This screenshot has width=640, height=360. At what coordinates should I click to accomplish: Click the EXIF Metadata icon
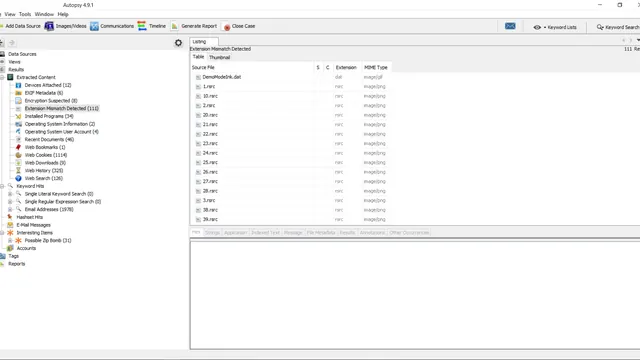(x=18, y=93)
